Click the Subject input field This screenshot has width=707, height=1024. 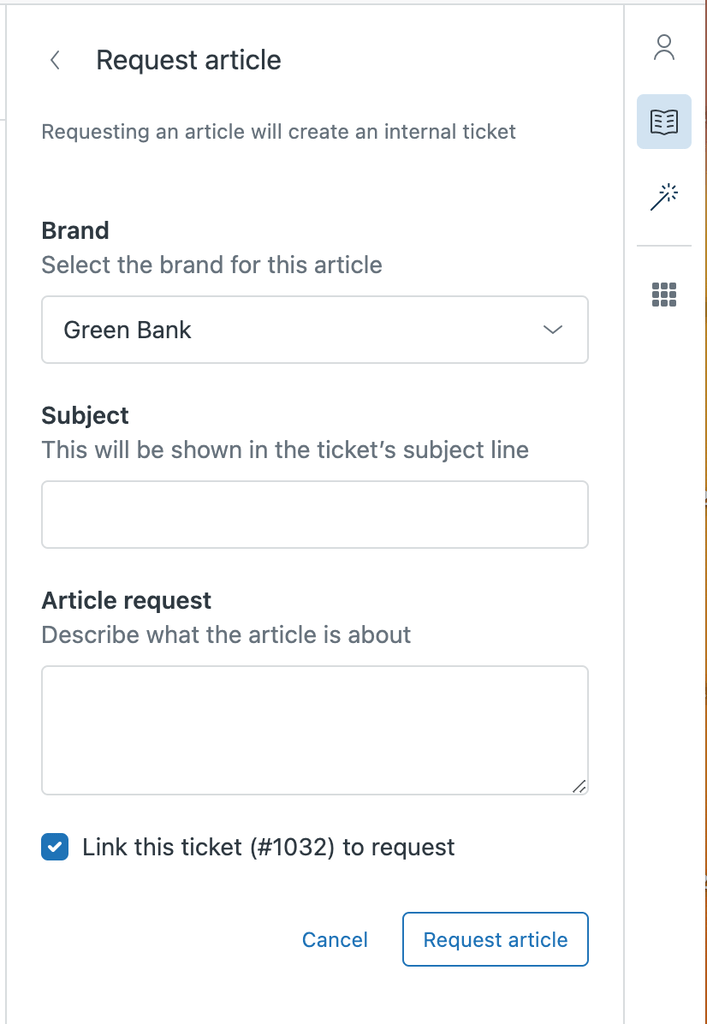click(x=314, y=514)
